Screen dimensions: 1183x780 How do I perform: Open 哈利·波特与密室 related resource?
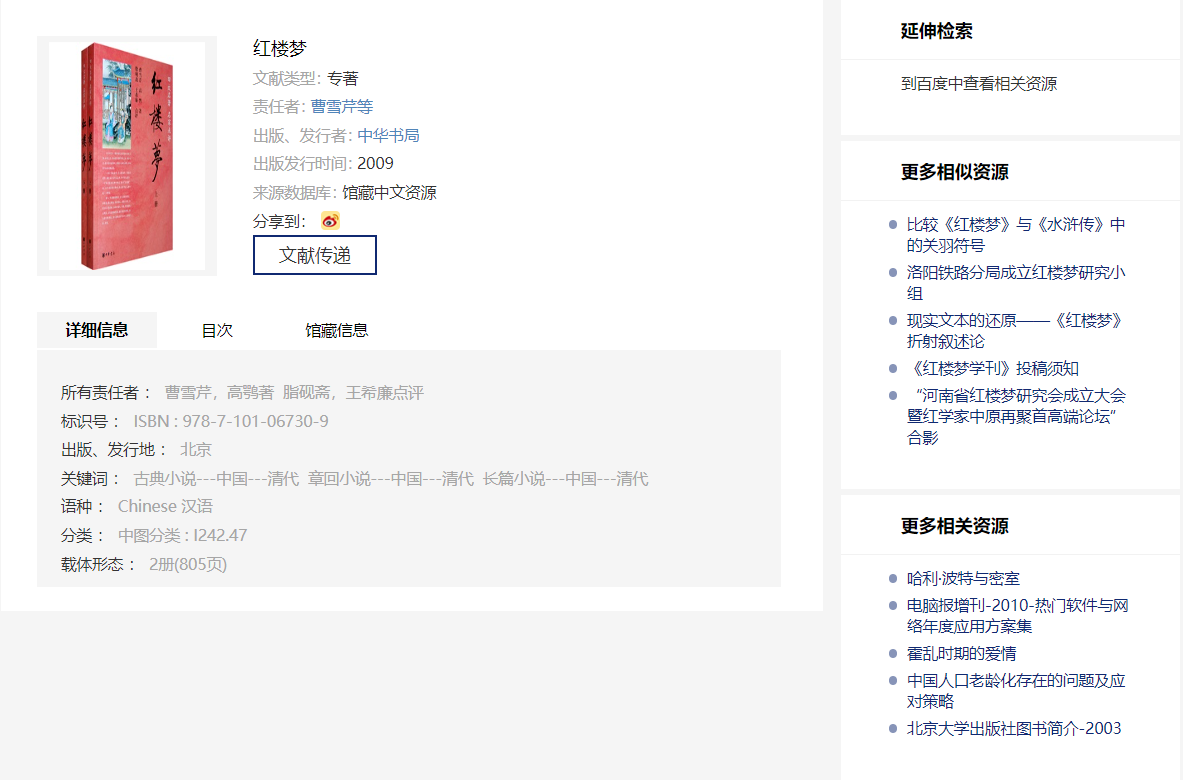pos(963,578)
